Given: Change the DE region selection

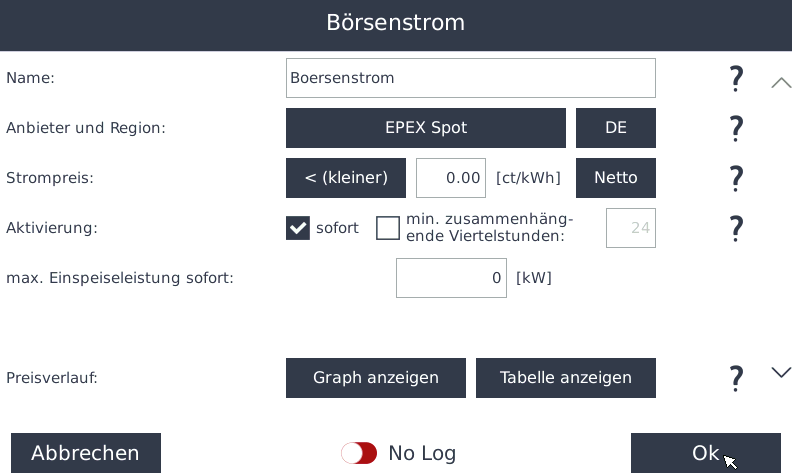Looking at the screenshot, I should (616, 128).
